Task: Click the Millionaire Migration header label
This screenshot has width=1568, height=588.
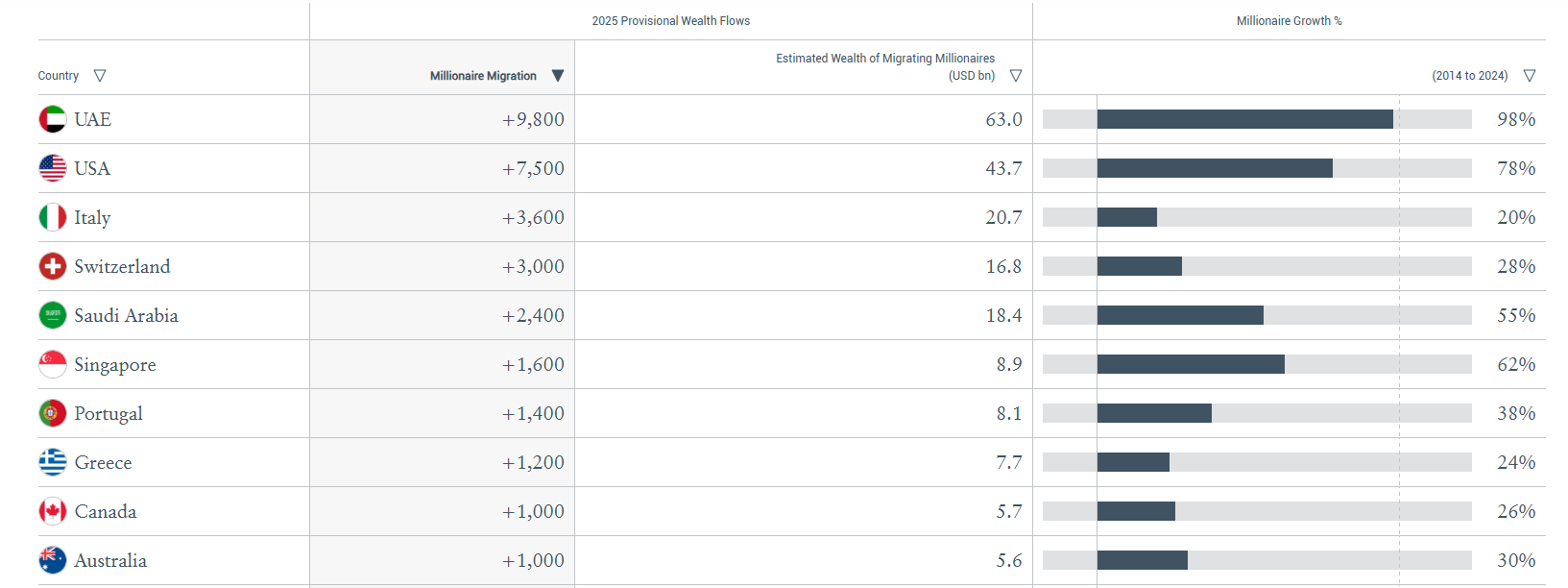Action: (x=483, y=76)
